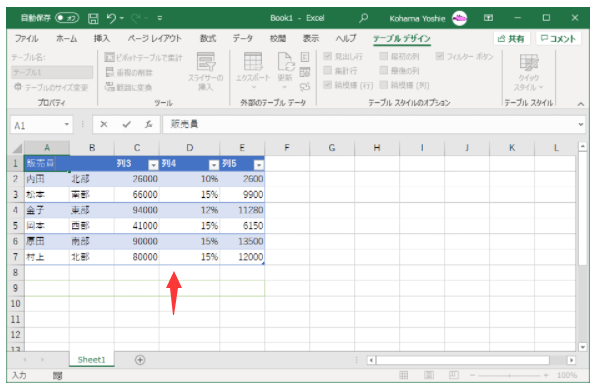Switch to ページ レイアウト tab
Screen dimensions: 595x385
coord(154,39)
